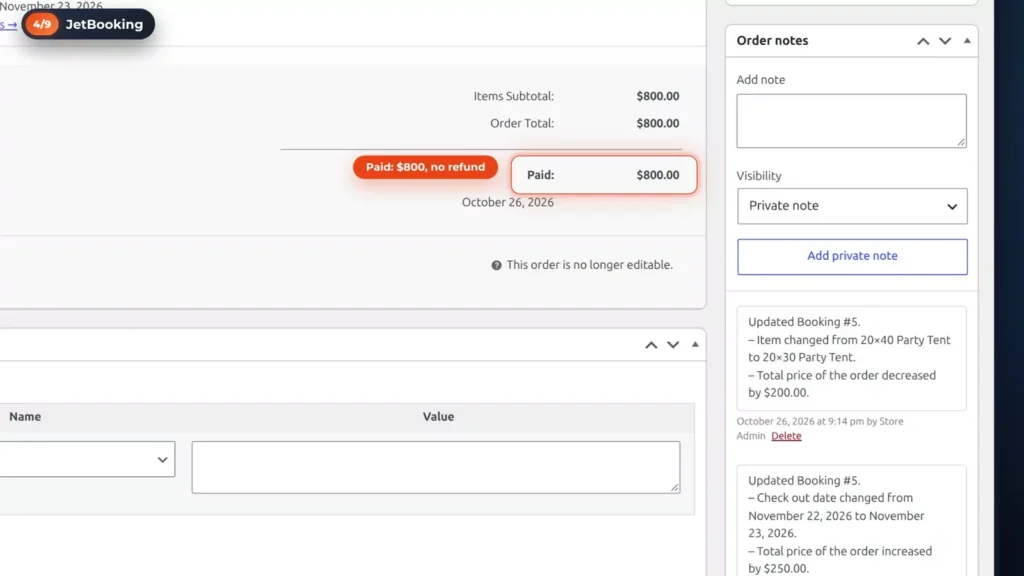Click Add private note button
The height and width of the screenshot is (576, 1024).
pos(852,256)
